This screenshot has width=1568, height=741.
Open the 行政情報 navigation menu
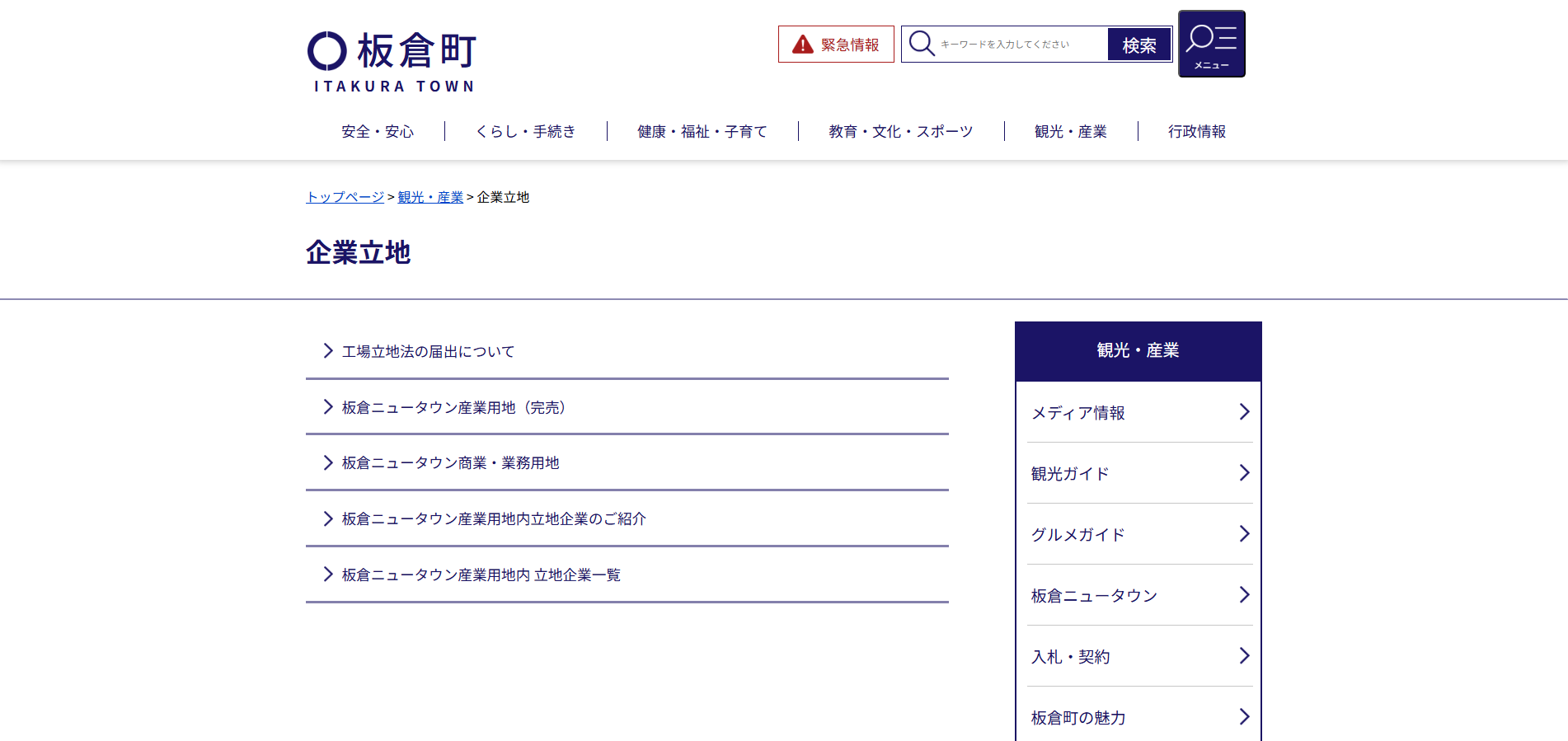tap(1197, 132)
